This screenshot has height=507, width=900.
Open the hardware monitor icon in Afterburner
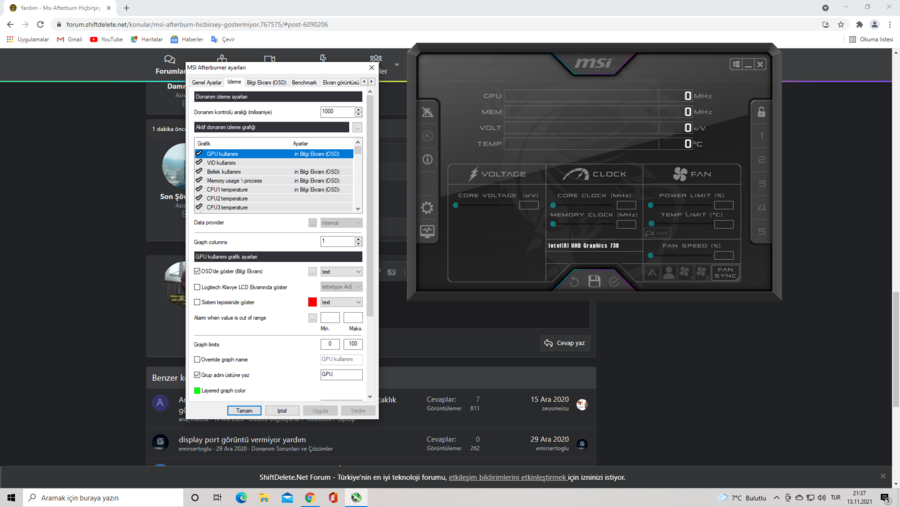tap(427, 231)
